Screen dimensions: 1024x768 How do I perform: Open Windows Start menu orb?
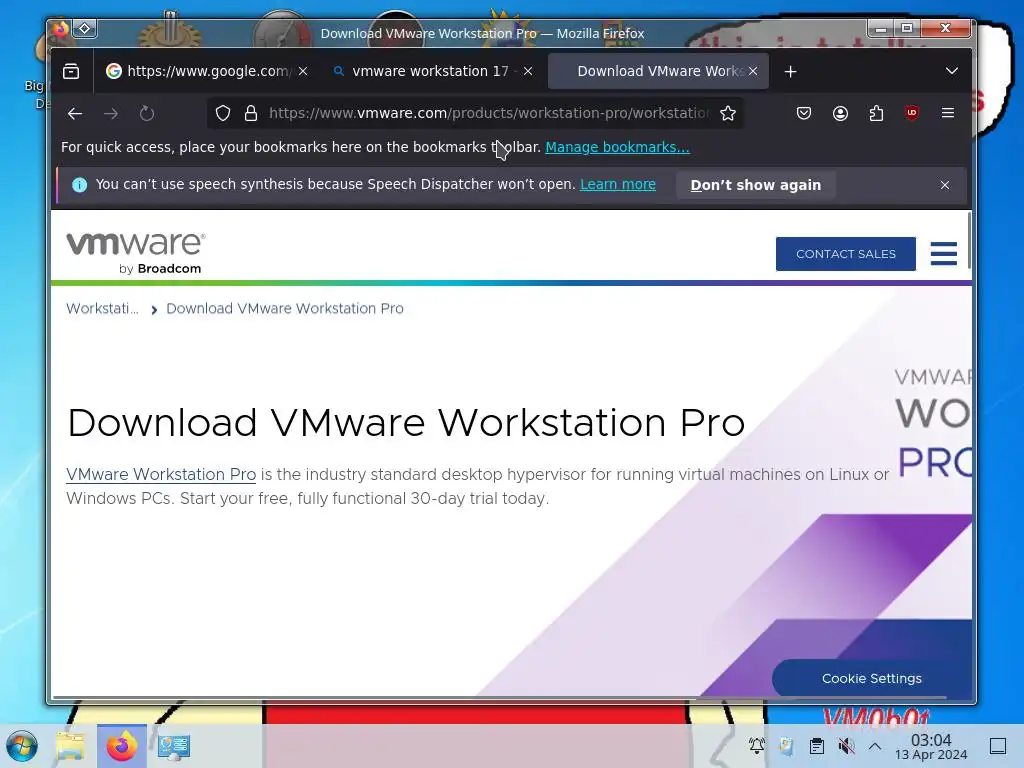[22, 746]
